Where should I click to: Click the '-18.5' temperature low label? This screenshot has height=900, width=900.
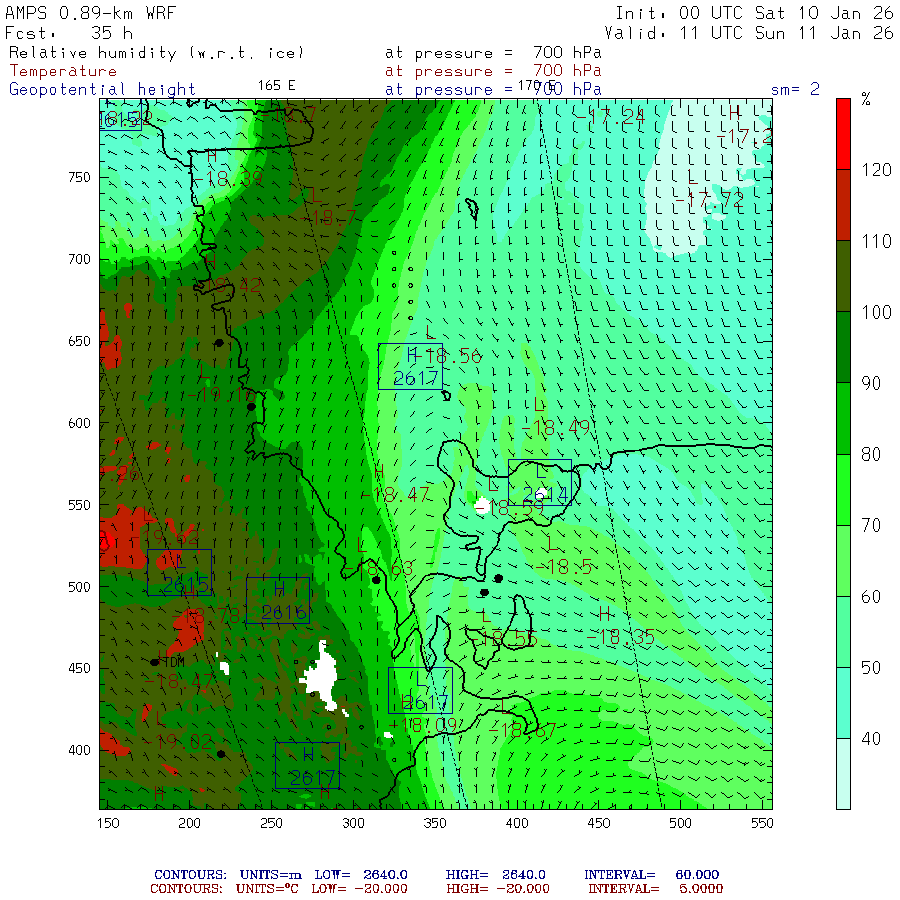pyautogui.click(x=564, y=568)
